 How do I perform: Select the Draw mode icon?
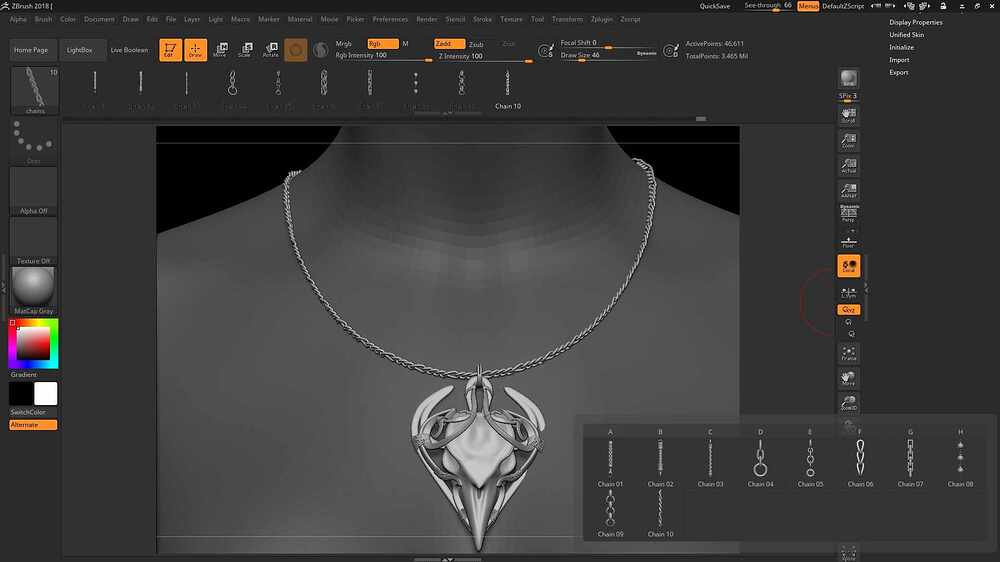tap(195, 50)
